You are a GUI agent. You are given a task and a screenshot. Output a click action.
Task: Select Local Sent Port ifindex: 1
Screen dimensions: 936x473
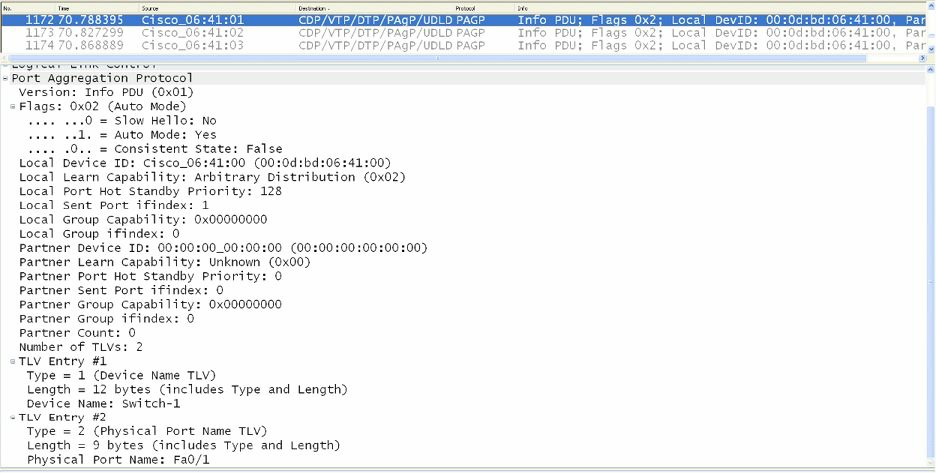[113, 205]
